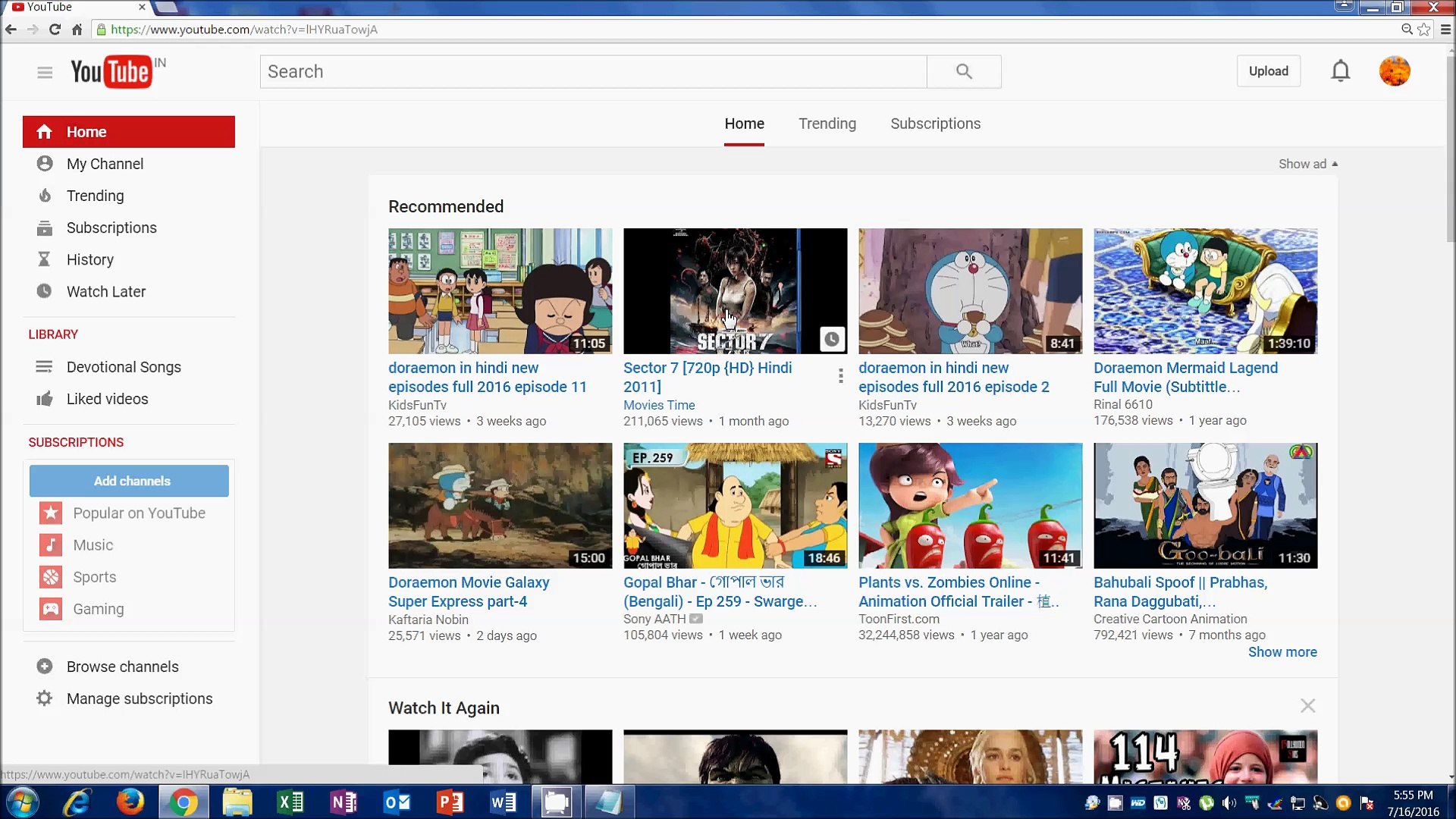Screen dimensions: 1456x819
Task: Click the History hourglass icon
Action: point(45,259)
